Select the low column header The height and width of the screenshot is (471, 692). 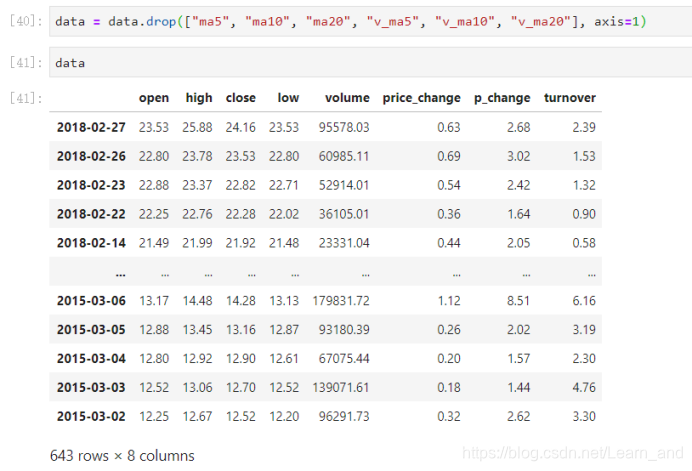pos(288,98)
